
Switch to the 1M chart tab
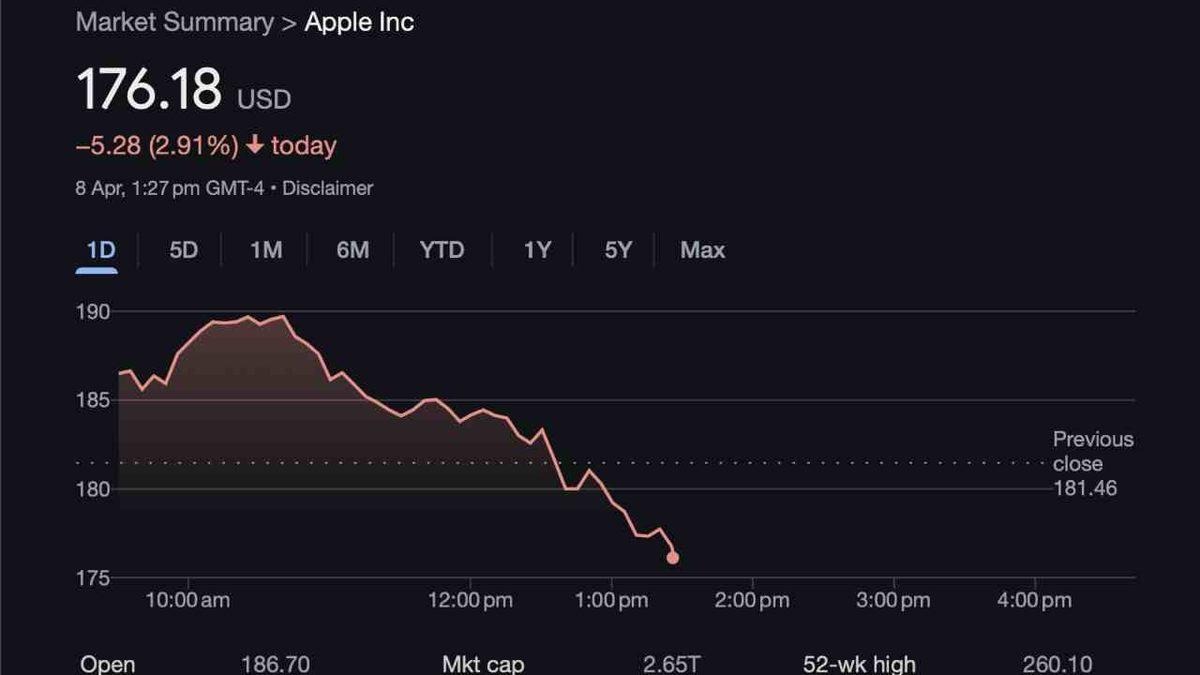tap(266, 250)
